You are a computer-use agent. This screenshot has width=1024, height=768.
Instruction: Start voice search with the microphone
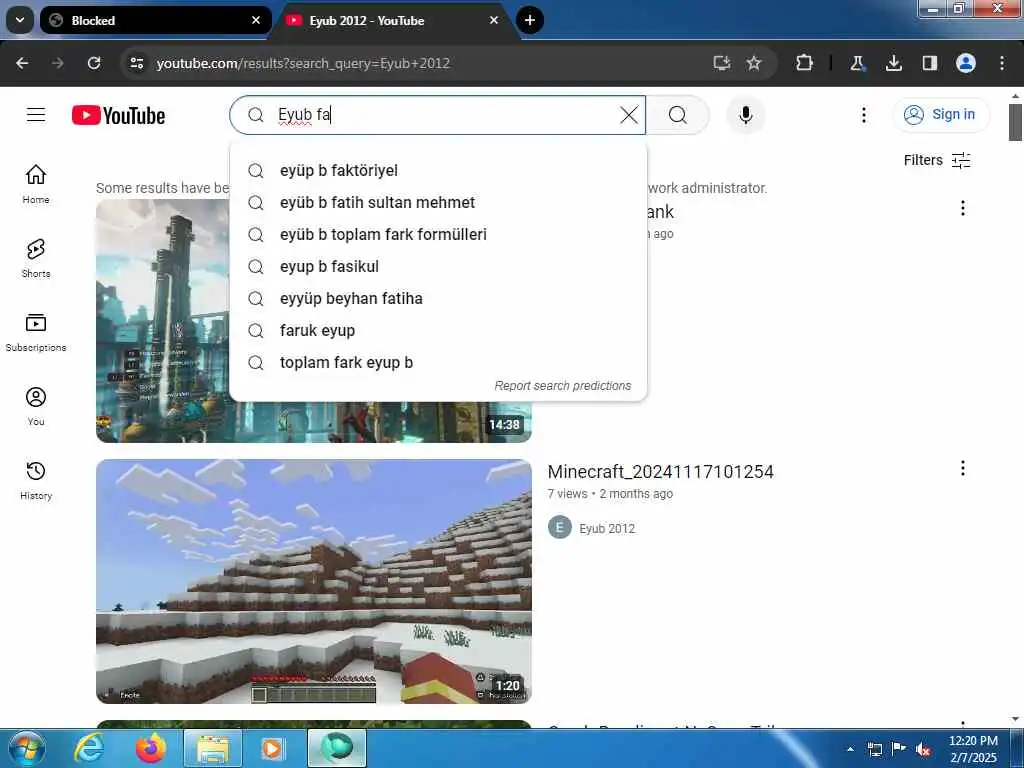pyautogui.click(x=745, y=115)
